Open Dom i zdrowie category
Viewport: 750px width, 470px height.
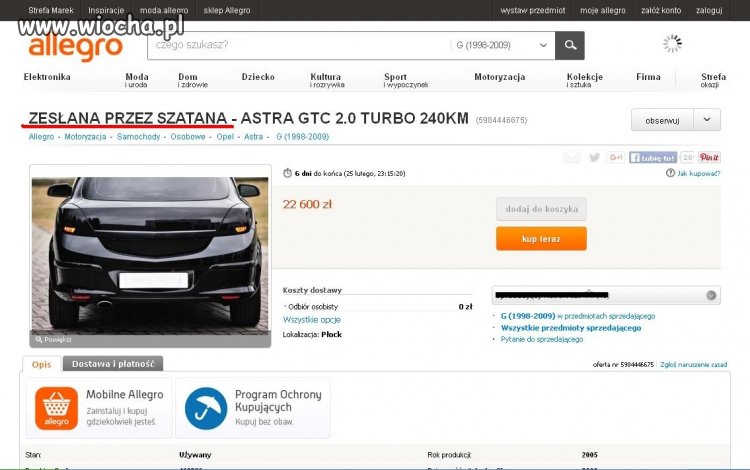pos(193,80)
